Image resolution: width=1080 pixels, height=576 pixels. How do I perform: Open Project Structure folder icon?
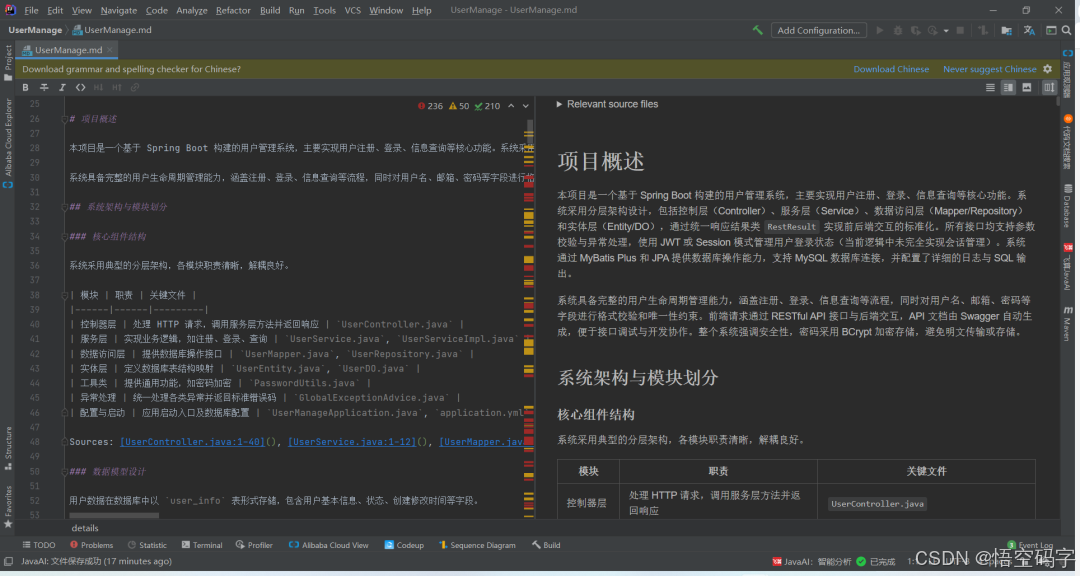pos(1006,30)
